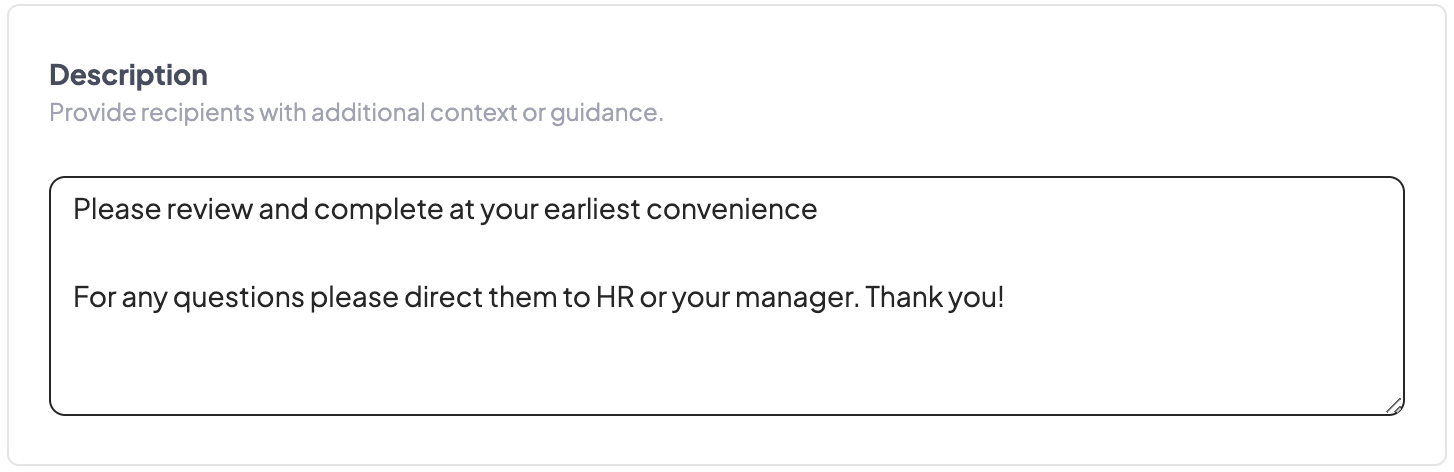This screenshot has width=1454, height=472.
Task: Place cursor before "For any questions"
Action: pos(74,298)
